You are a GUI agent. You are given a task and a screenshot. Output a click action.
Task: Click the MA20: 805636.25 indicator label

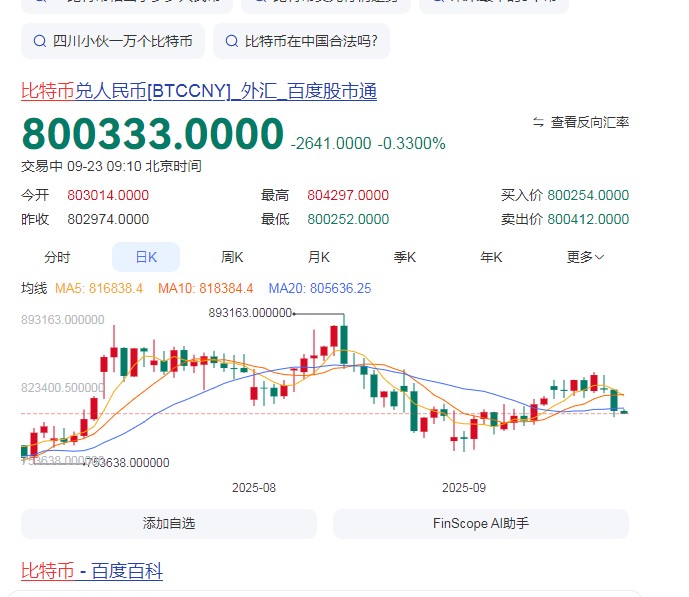[320, 289]
